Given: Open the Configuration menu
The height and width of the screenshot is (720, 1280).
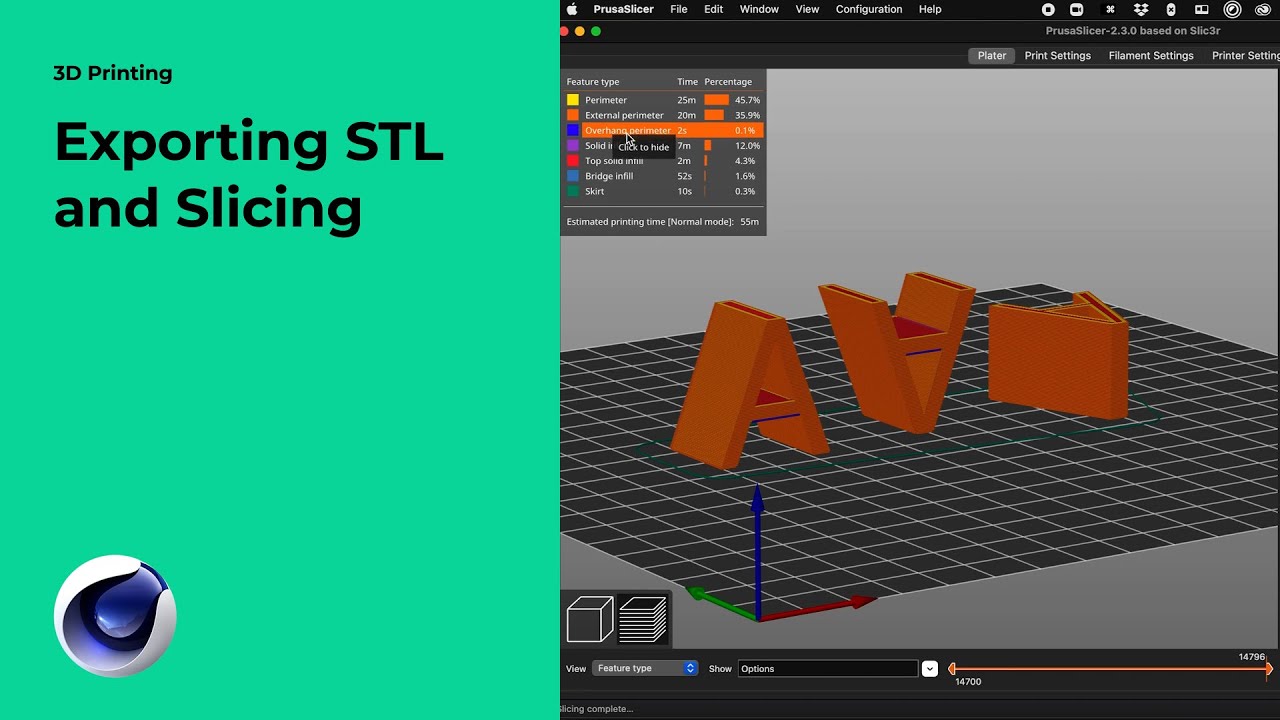Looking at the screenshot, I should [869, 9].
